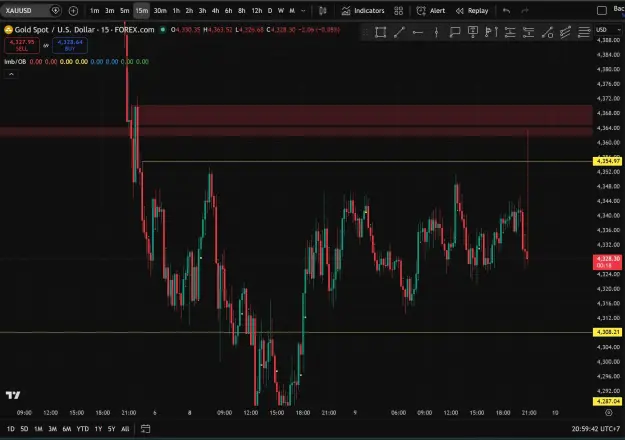Undo the last chart action
This screenshot has height=440, width=625.
506,11
